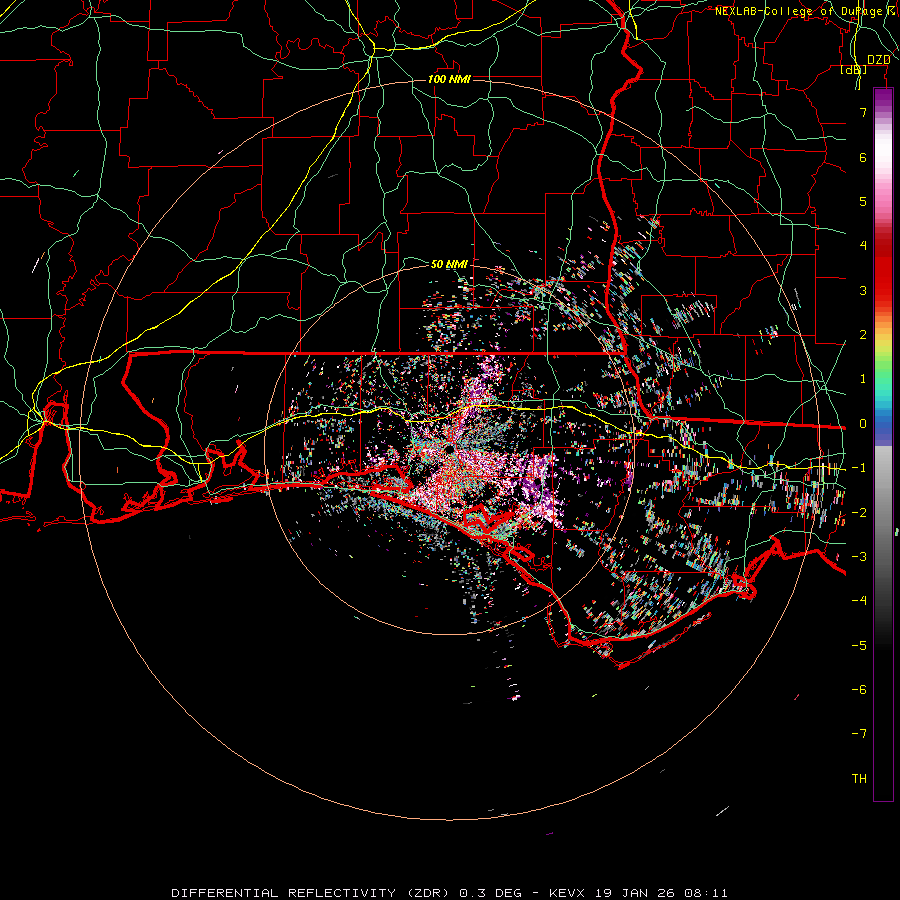Click the [dB] unit label
The image size is (900, 900).
[x=854, y=70]
